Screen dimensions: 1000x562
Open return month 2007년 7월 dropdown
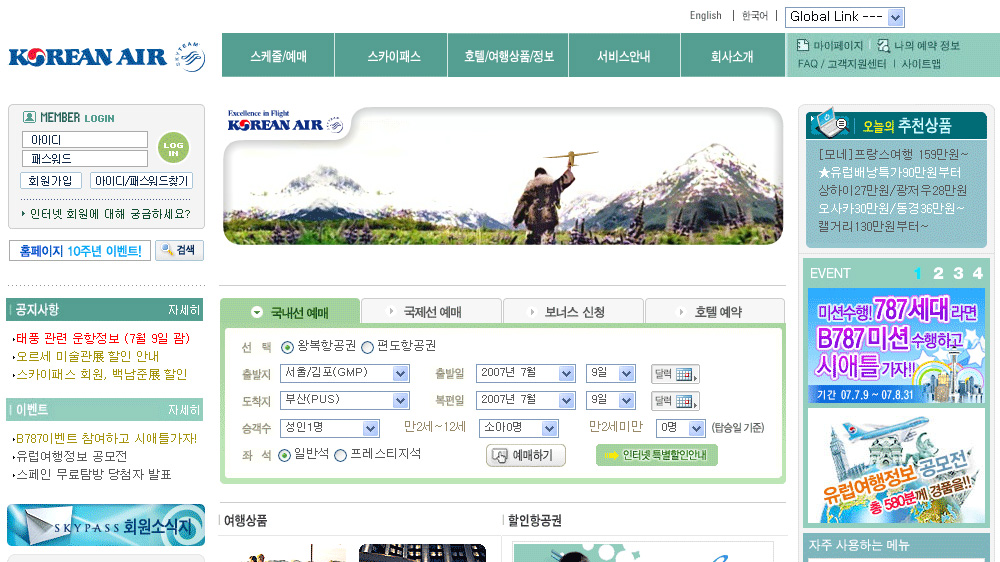[526, 401]
